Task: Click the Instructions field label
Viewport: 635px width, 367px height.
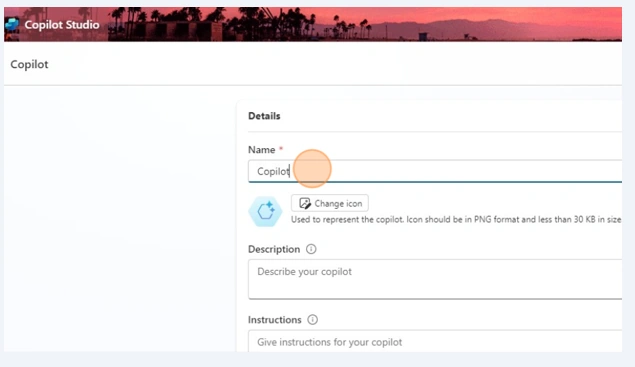Action: tap(275, 320)
